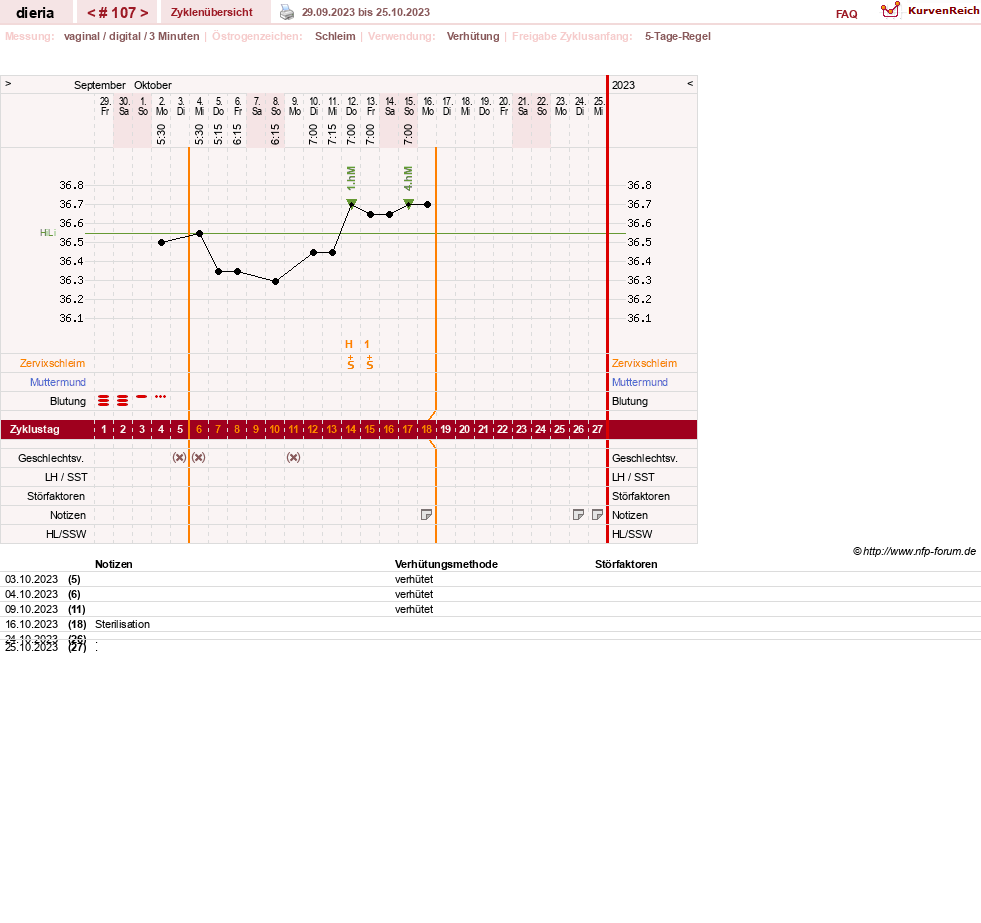
Task: Click the right Muttermund row label
Action: tap(639, 382)
